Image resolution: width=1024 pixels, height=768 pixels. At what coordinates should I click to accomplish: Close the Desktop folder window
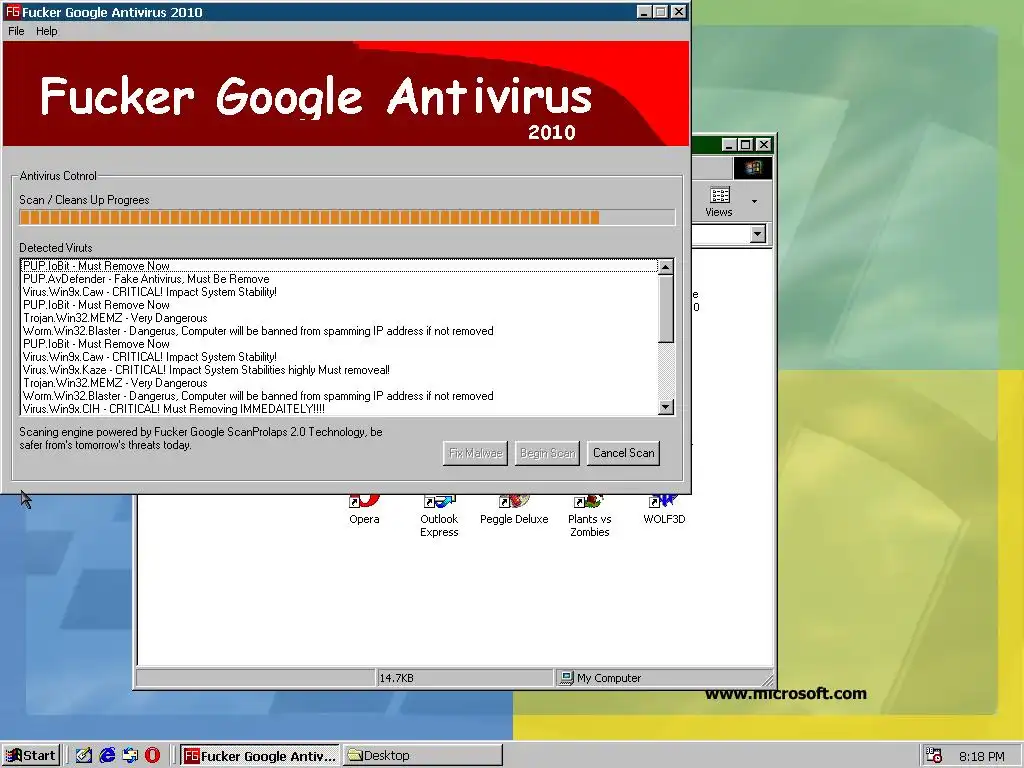tap(763, 144)
